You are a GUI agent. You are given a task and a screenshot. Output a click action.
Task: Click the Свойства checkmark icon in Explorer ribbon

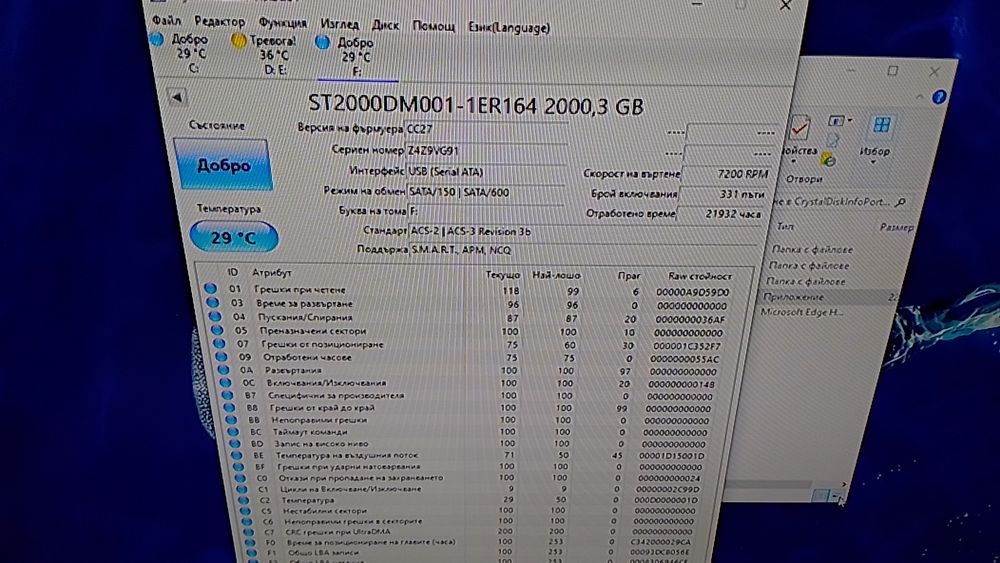point(798,128)
